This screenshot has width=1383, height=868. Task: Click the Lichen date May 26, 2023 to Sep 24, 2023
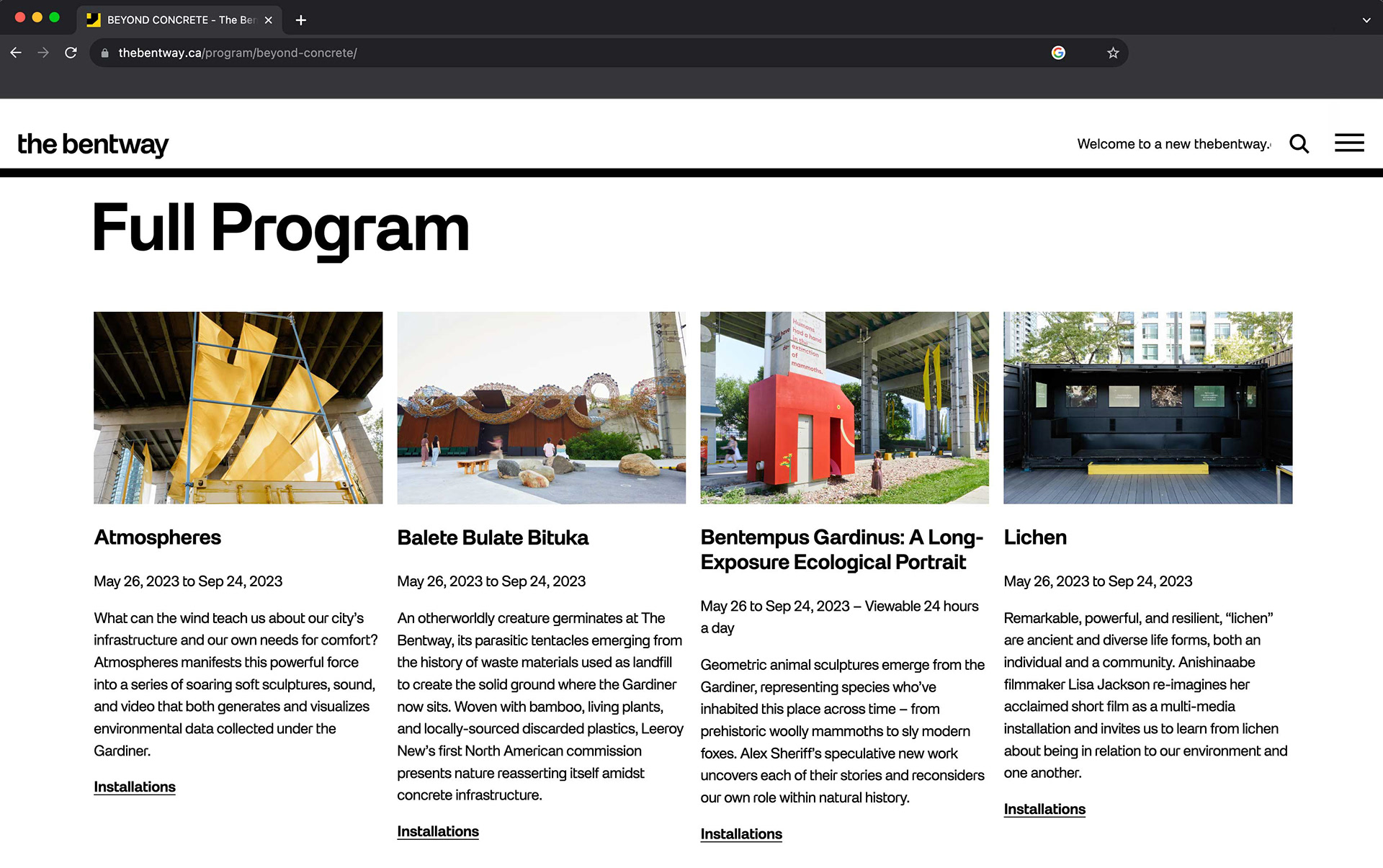pyautogui.click(x=1098, y=581)
